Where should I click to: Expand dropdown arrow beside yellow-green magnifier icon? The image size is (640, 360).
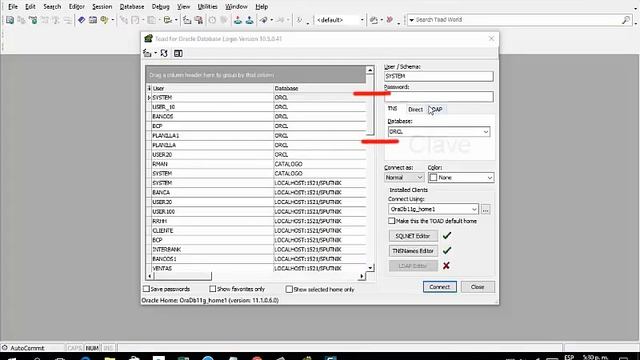click(x=113, y=20)
